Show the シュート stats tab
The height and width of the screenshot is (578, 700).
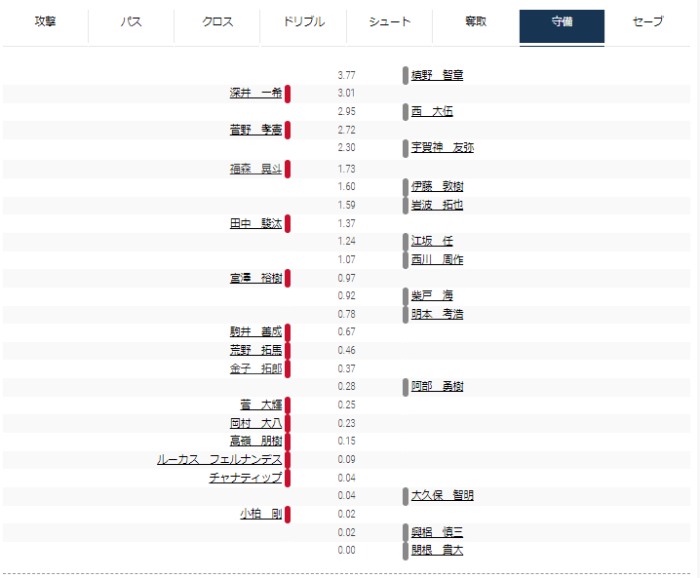pyautogui.click(x=390, y=22)
